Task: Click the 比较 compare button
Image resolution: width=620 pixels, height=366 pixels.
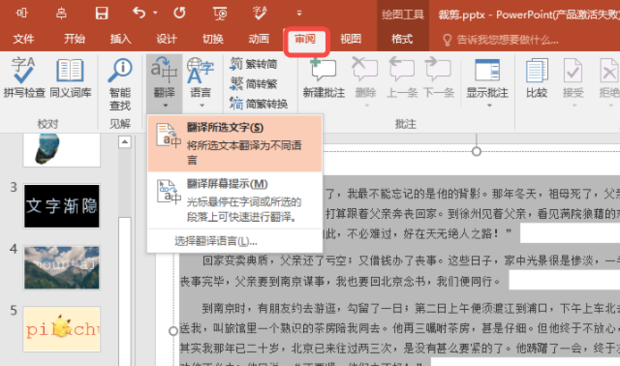Action: click(537, 77)
